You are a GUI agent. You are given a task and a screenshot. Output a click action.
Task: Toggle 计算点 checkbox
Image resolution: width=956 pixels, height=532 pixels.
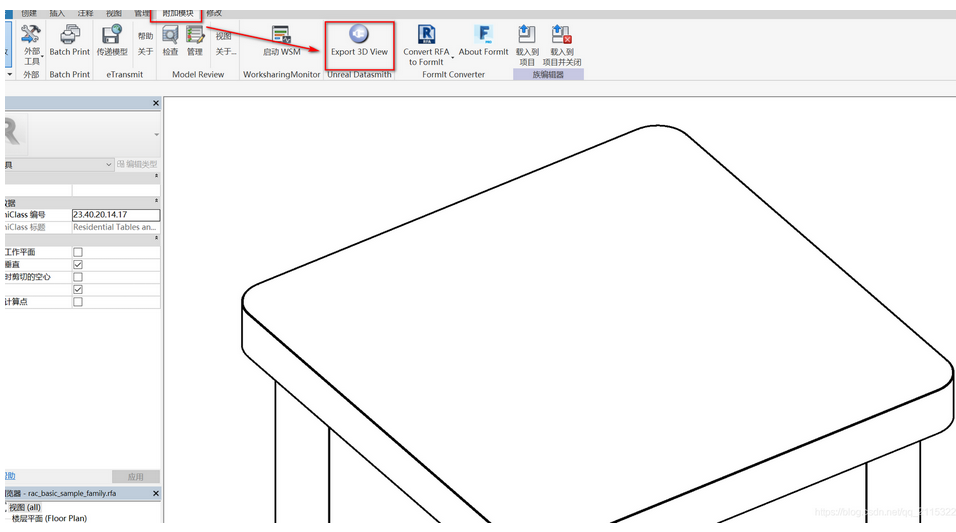77,302
